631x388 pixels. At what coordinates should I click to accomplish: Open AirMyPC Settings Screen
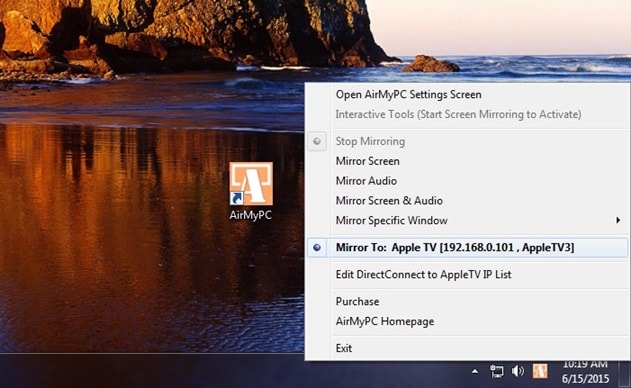click(x=408, y=95)
